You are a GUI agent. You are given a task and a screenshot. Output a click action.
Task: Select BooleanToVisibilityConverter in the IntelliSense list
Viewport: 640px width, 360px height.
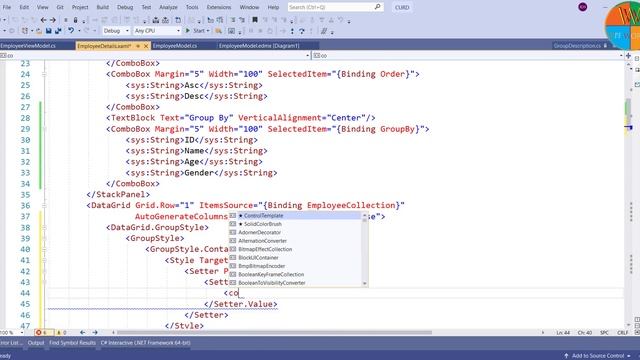(x=295, y=283)
